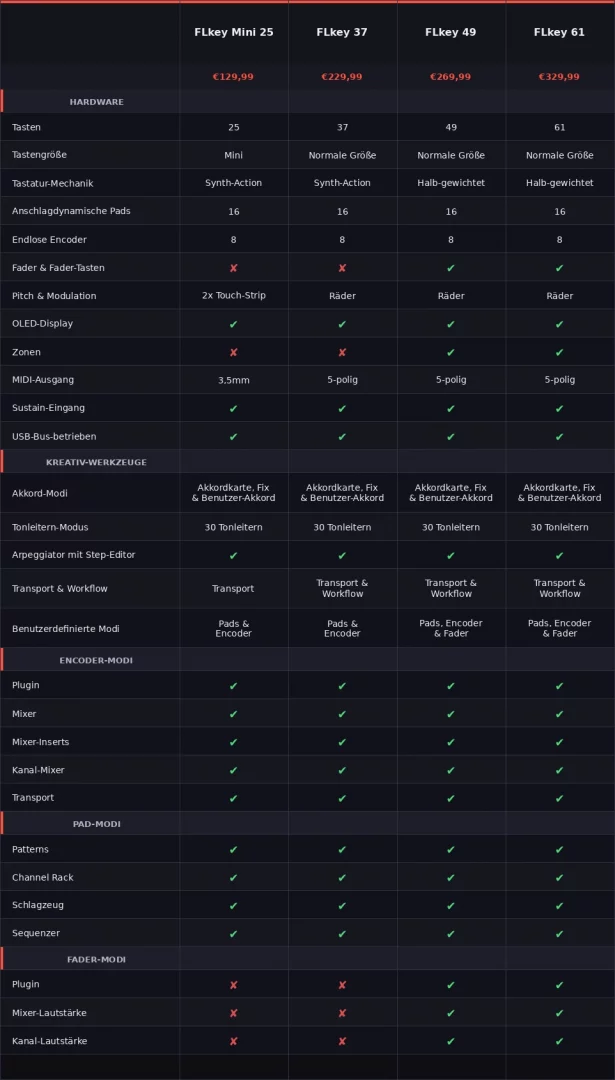Click the Fader-Modi Plugin checkmark under FLkey 61

pos(559,985)
